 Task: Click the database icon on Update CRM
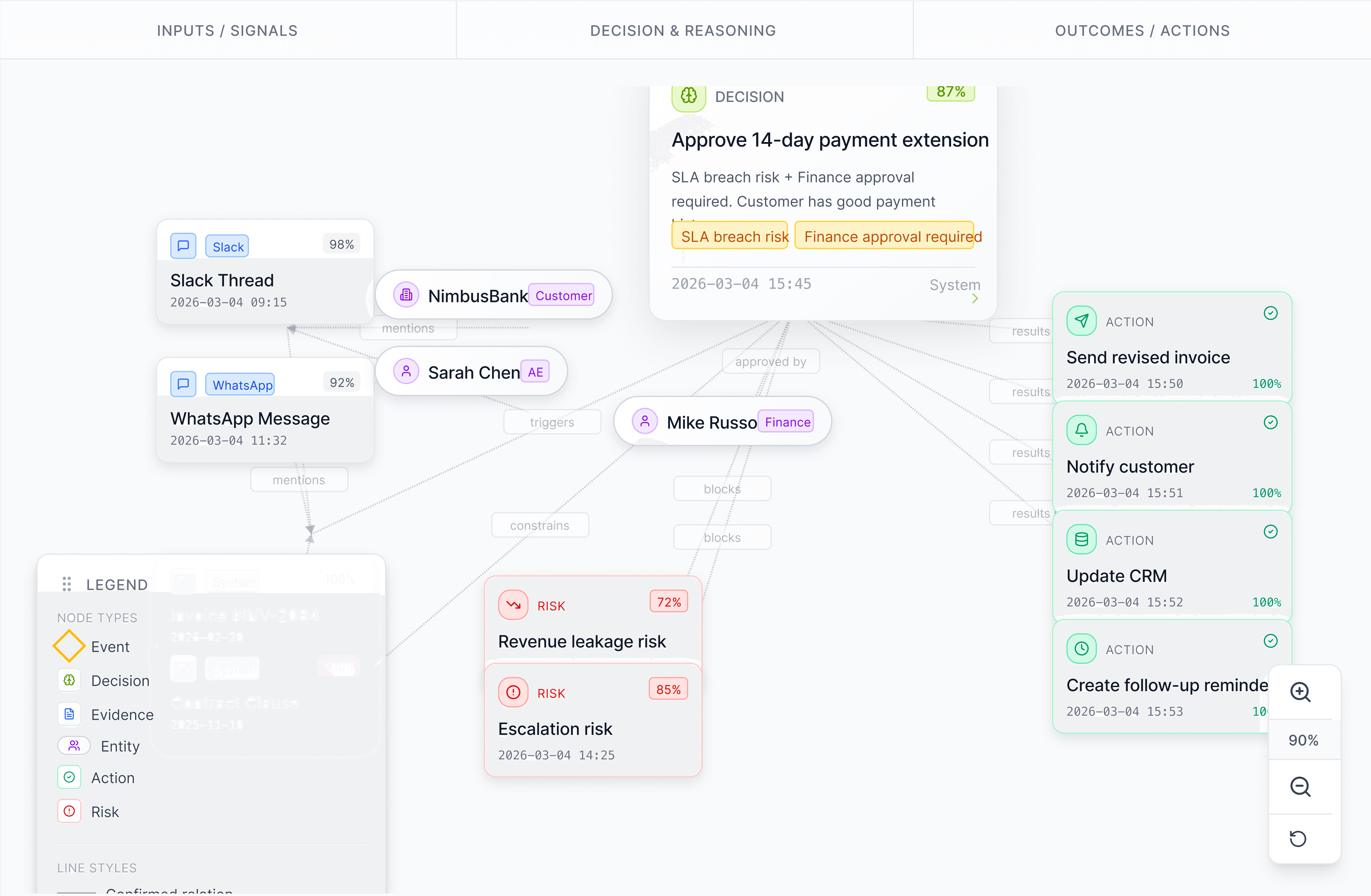coord(1081,540)
